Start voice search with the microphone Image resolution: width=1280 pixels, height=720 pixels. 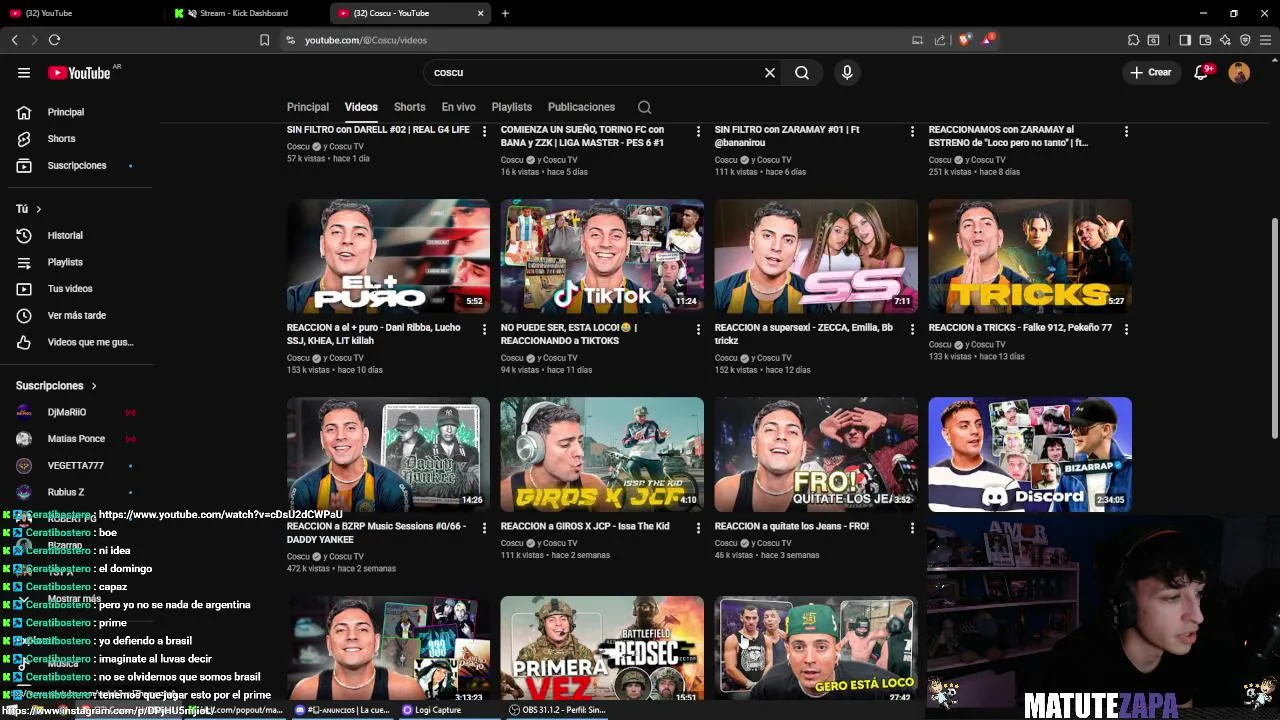coord(847,72)
